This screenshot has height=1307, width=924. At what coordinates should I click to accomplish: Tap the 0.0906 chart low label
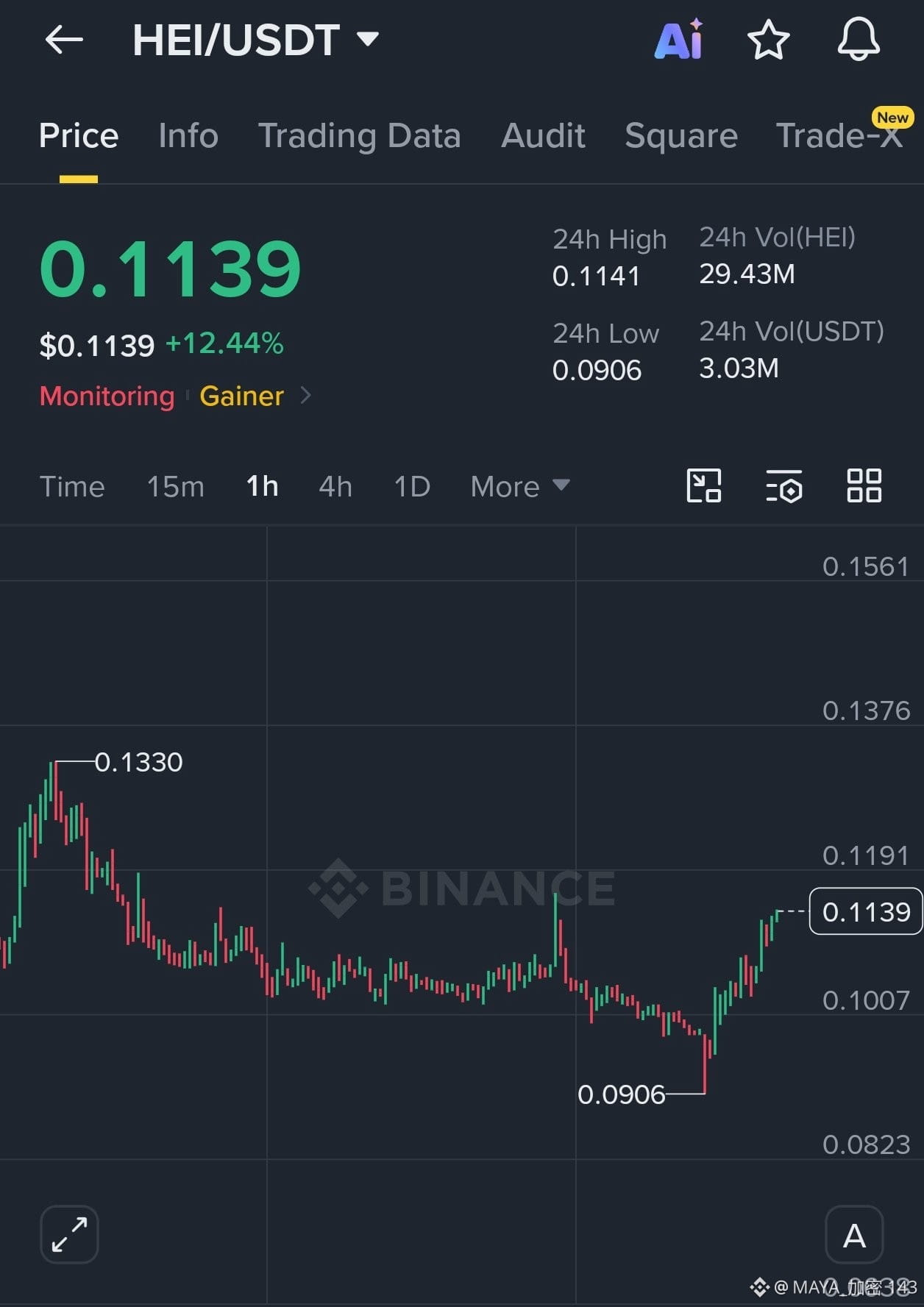622,1094
